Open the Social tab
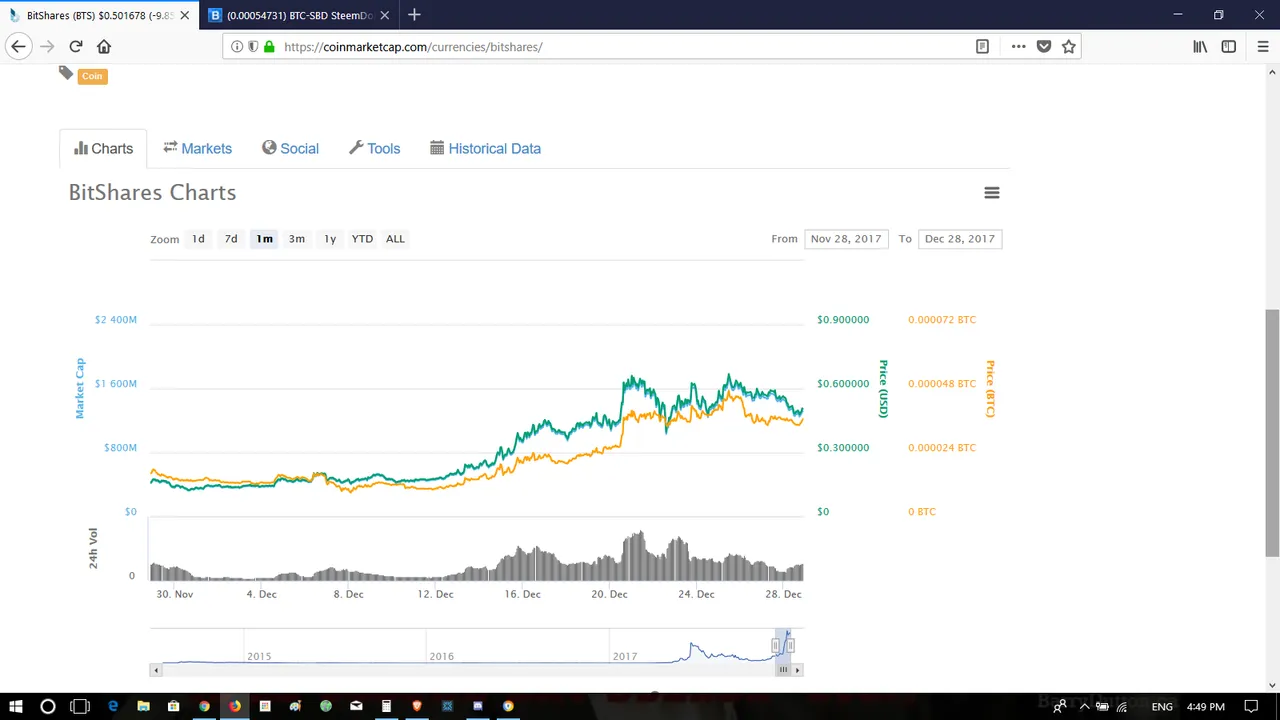1280x720 pixels. click(290, 148)
